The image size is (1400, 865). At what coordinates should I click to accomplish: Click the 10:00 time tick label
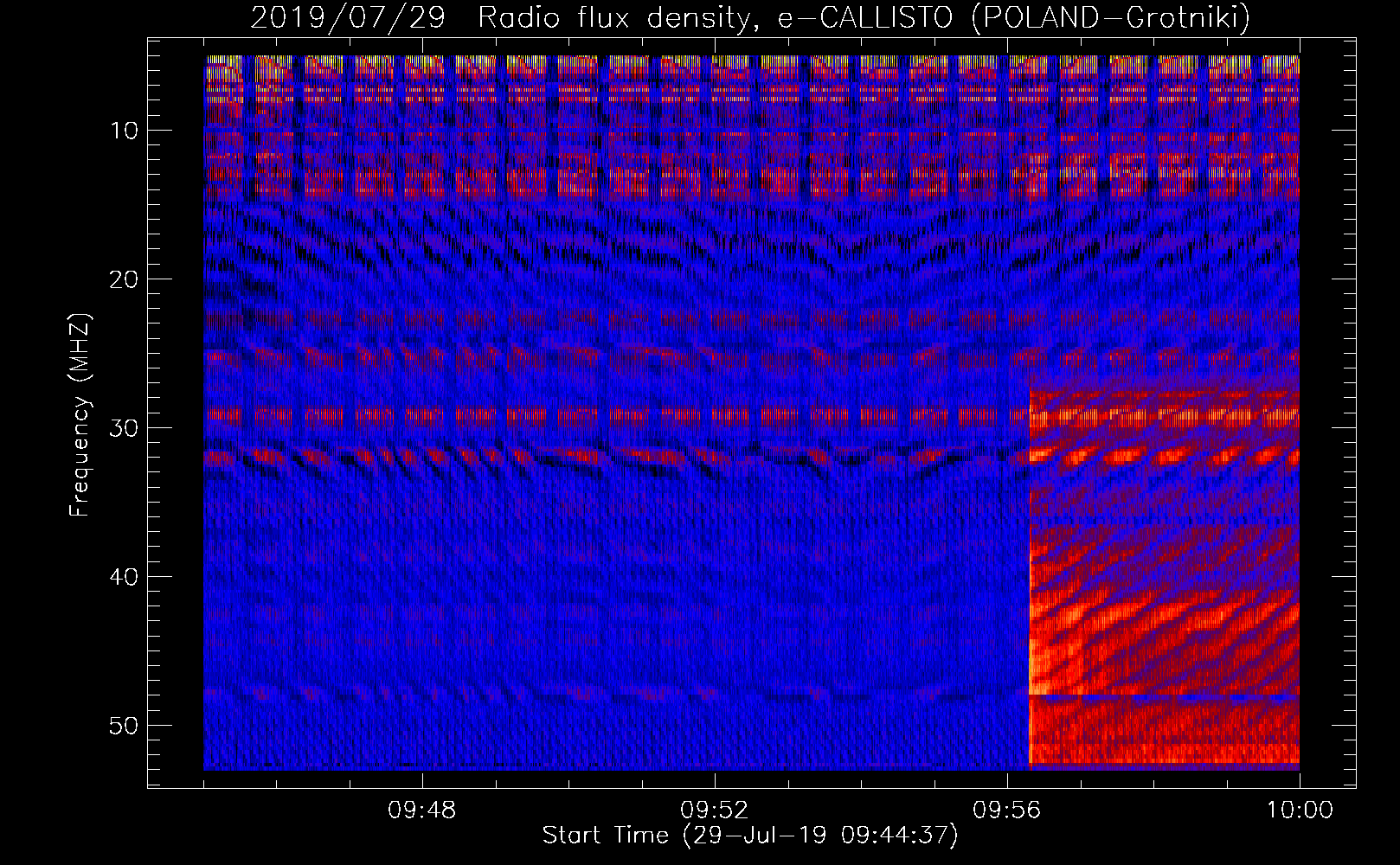(1300, 811)
